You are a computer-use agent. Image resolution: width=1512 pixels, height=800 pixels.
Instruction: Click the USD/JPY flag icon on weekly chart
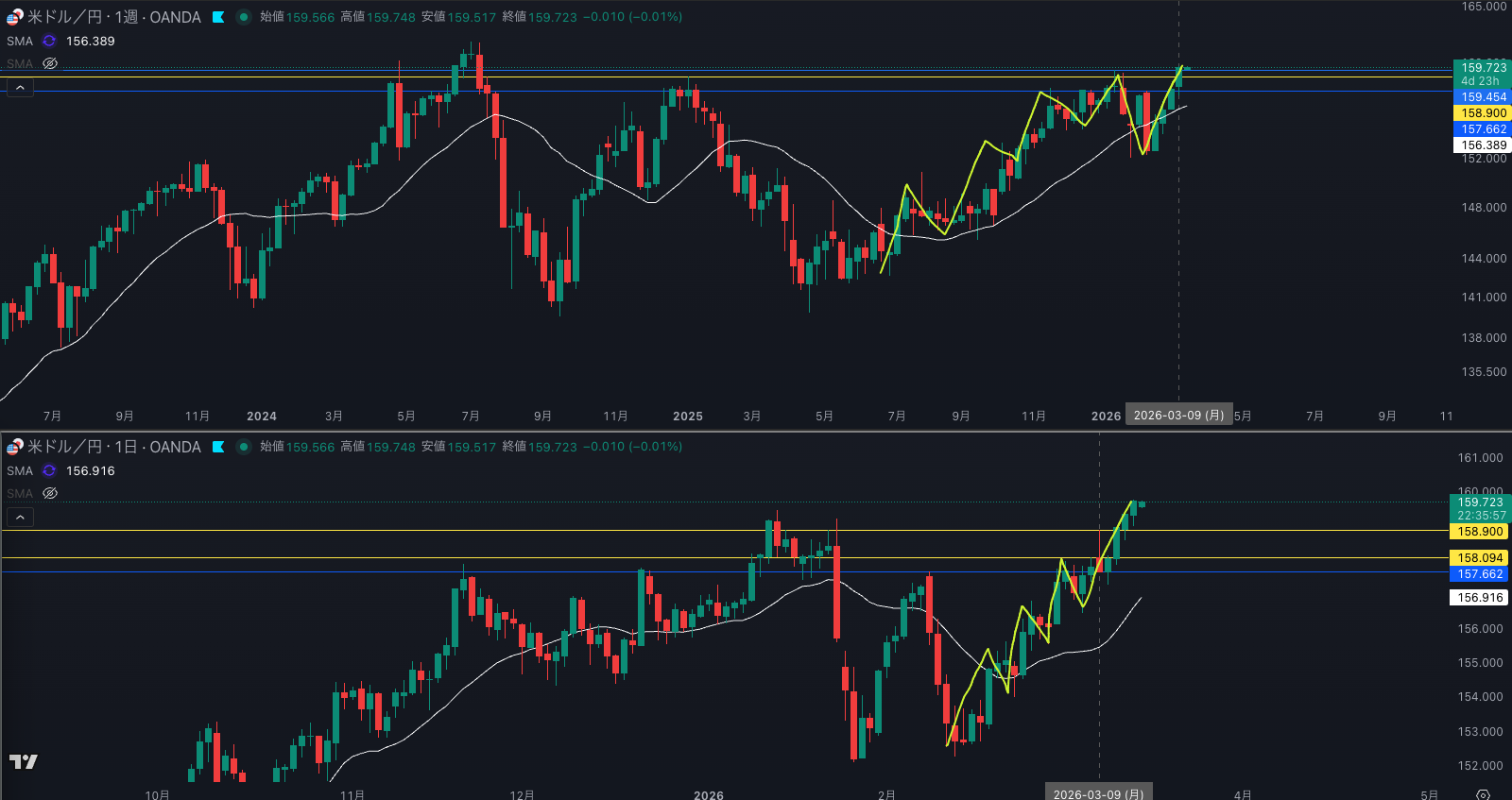pos(14,17)
